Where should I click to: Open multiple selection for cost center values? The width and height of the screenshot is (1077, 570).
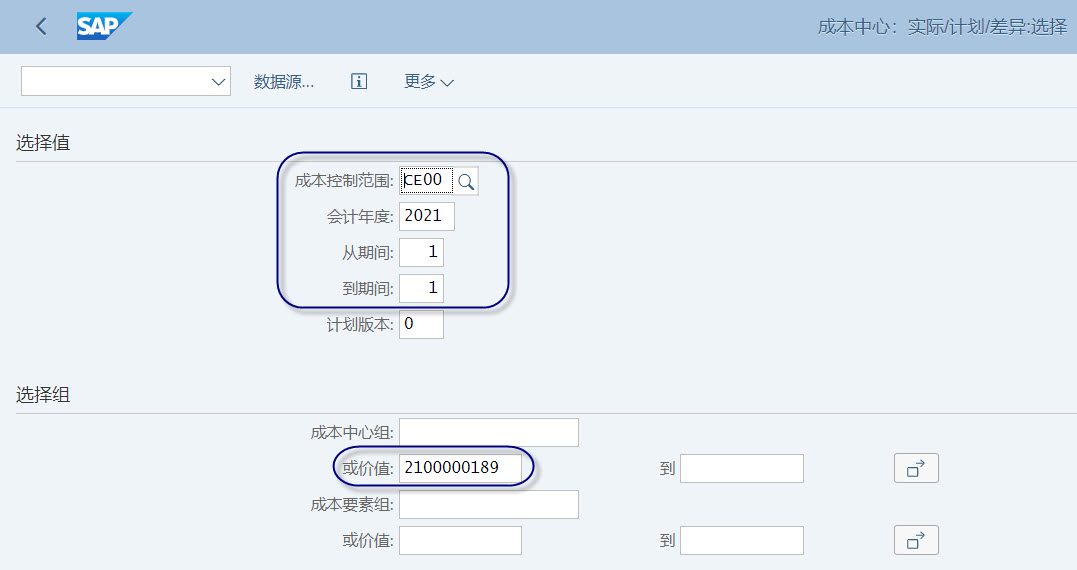pyautogui.click(x=916, y=468)
